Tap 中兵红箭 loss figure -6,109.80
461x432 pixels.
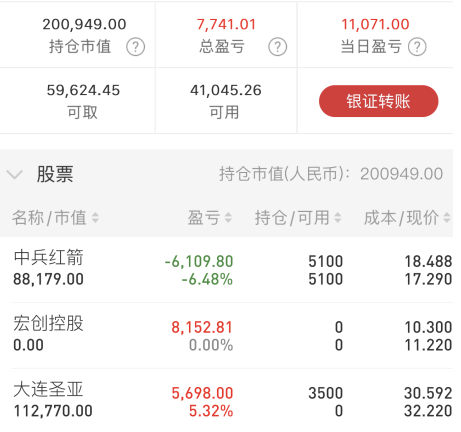pyautogui.click(x=199, y=261)
